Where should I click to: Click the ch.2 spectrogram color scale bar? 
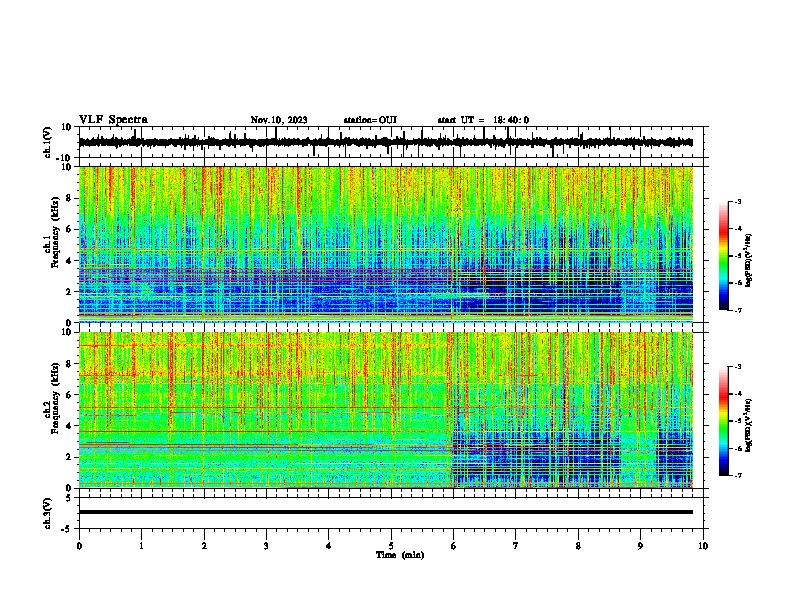(x=723, y=421)
